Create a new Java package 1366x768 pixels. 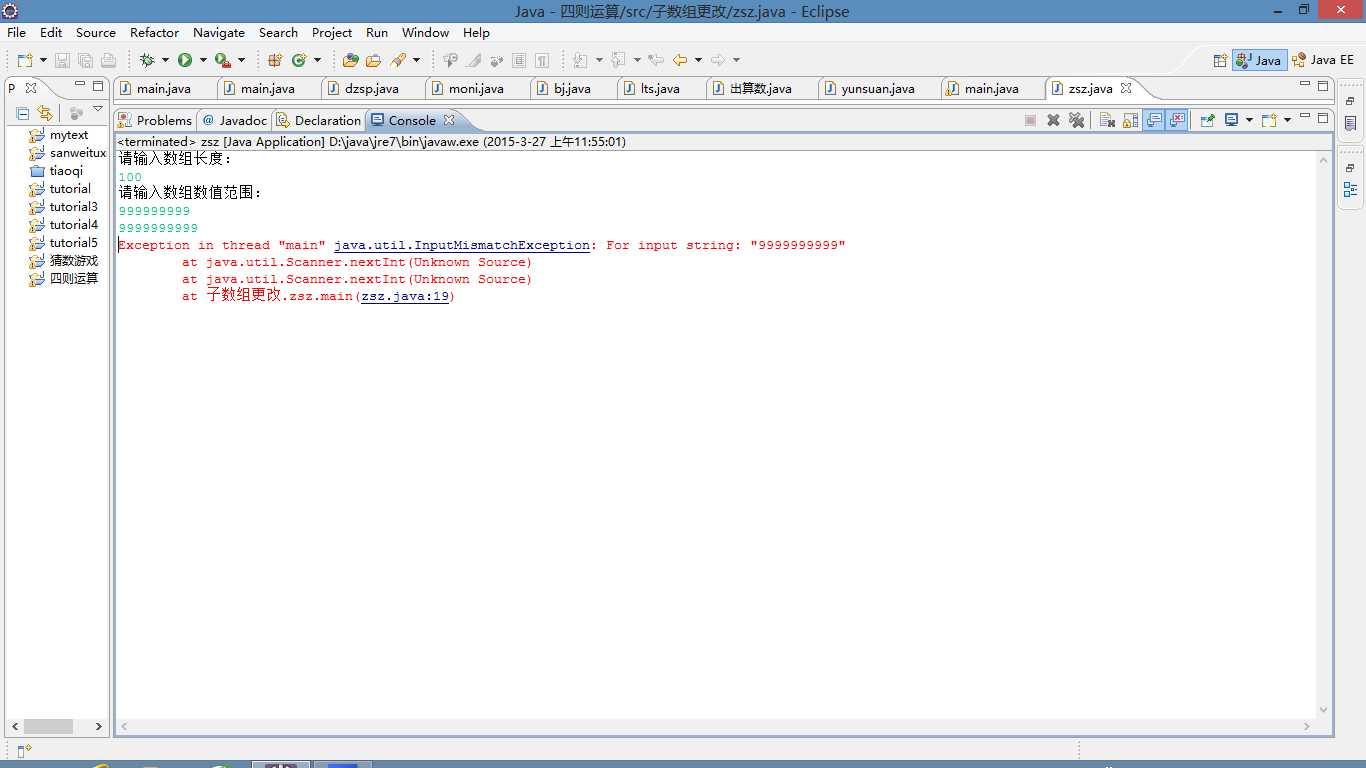tap(275, 61)
